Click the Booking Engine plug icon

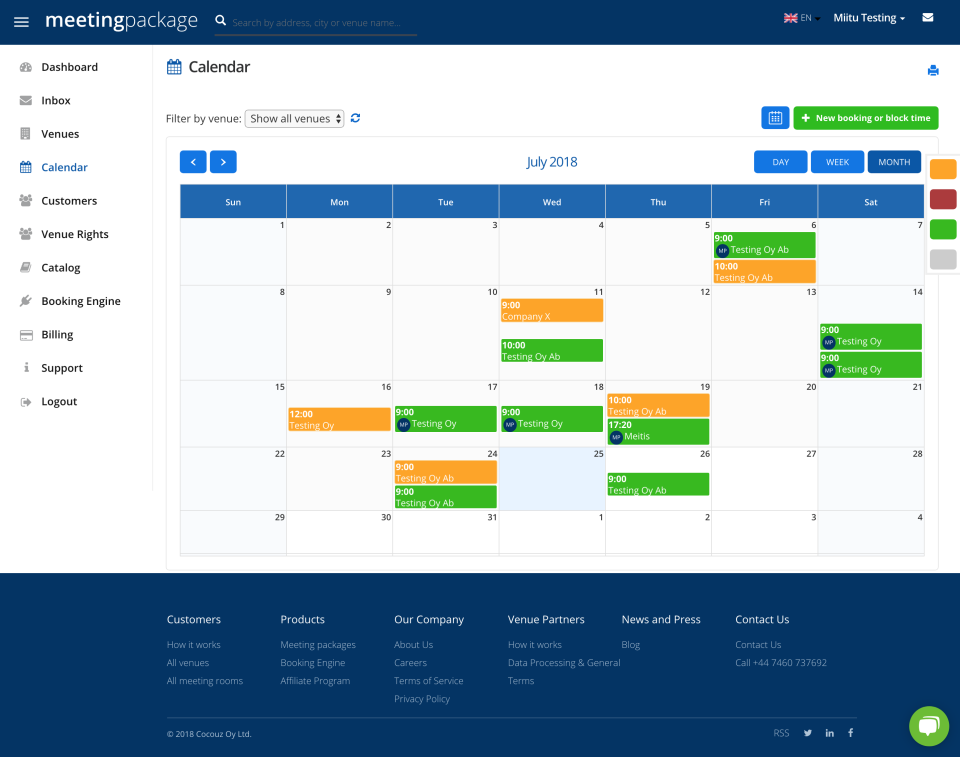tap(26, 301)
